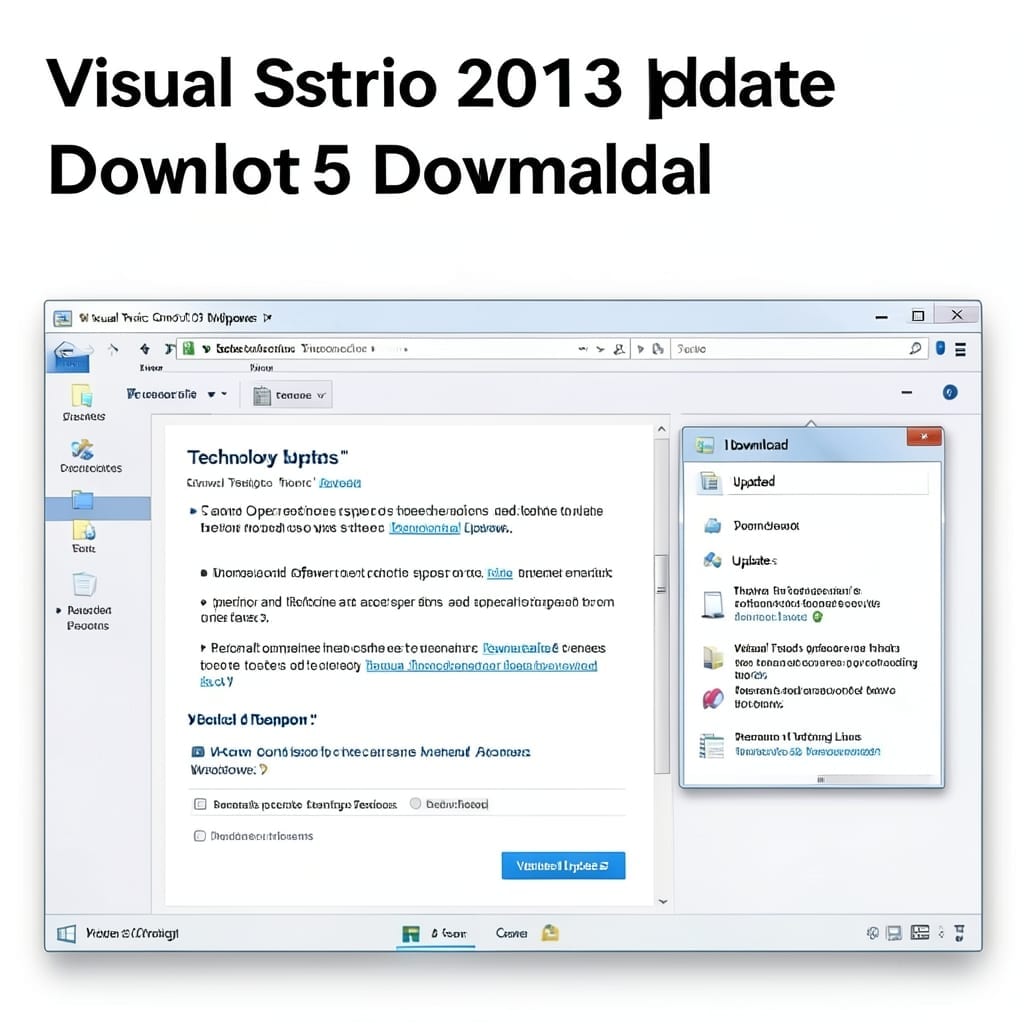Select the Uppated row in Download panel

pos(812,482)
